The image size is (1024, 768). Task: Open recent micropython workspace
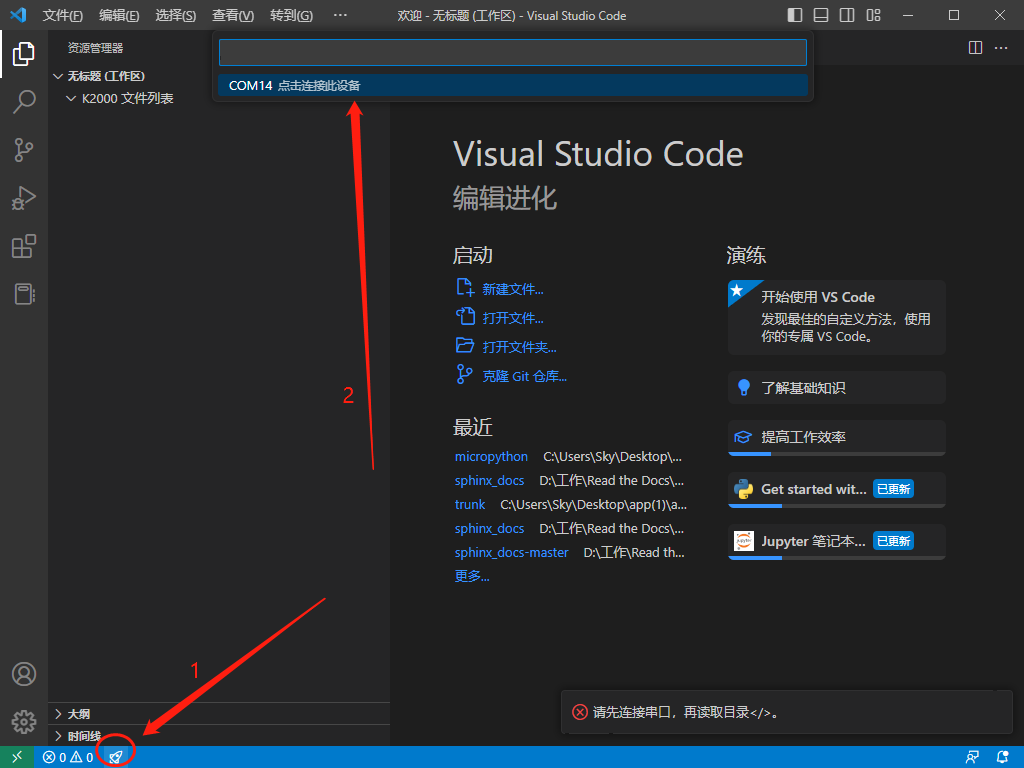point(491,456)
